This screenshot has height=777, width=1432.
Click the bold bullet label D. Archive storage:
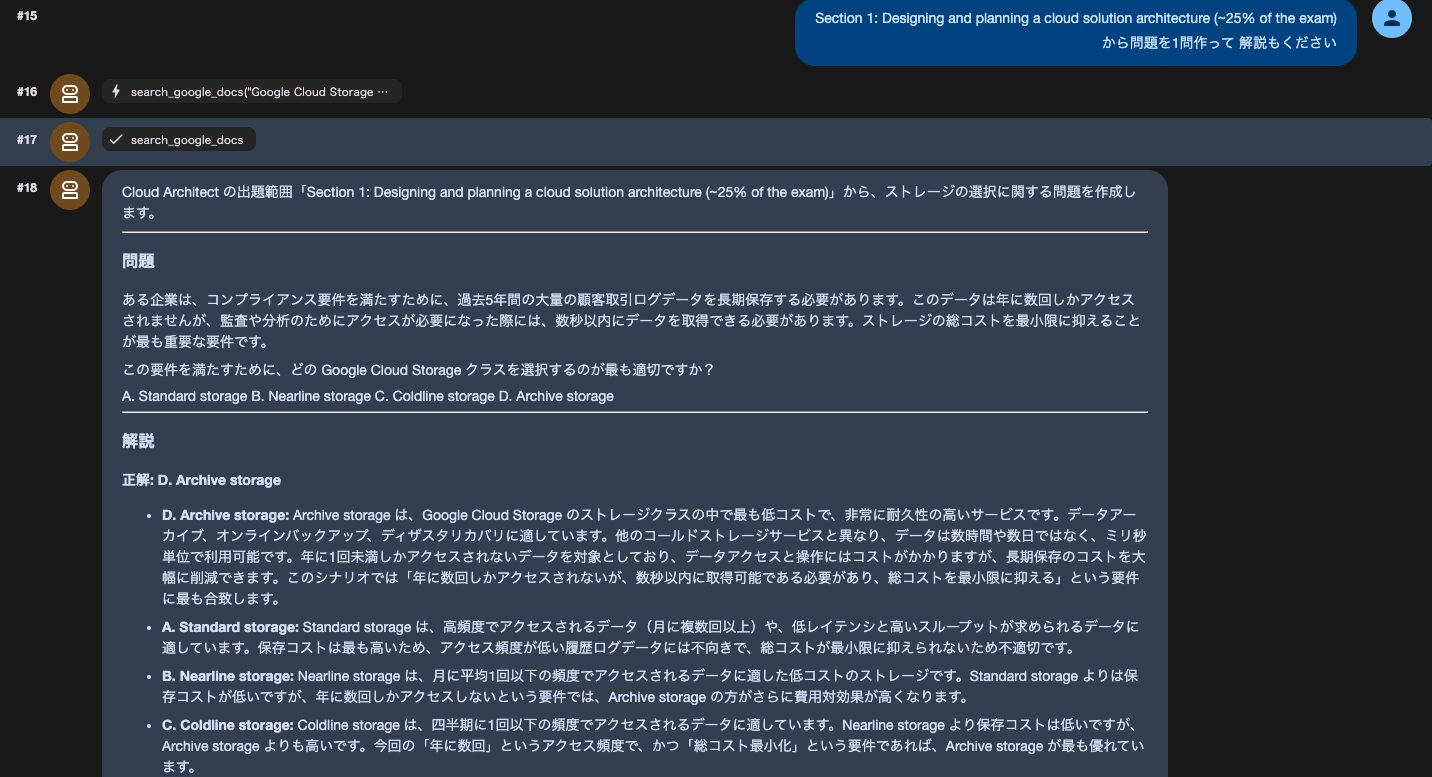225,515
